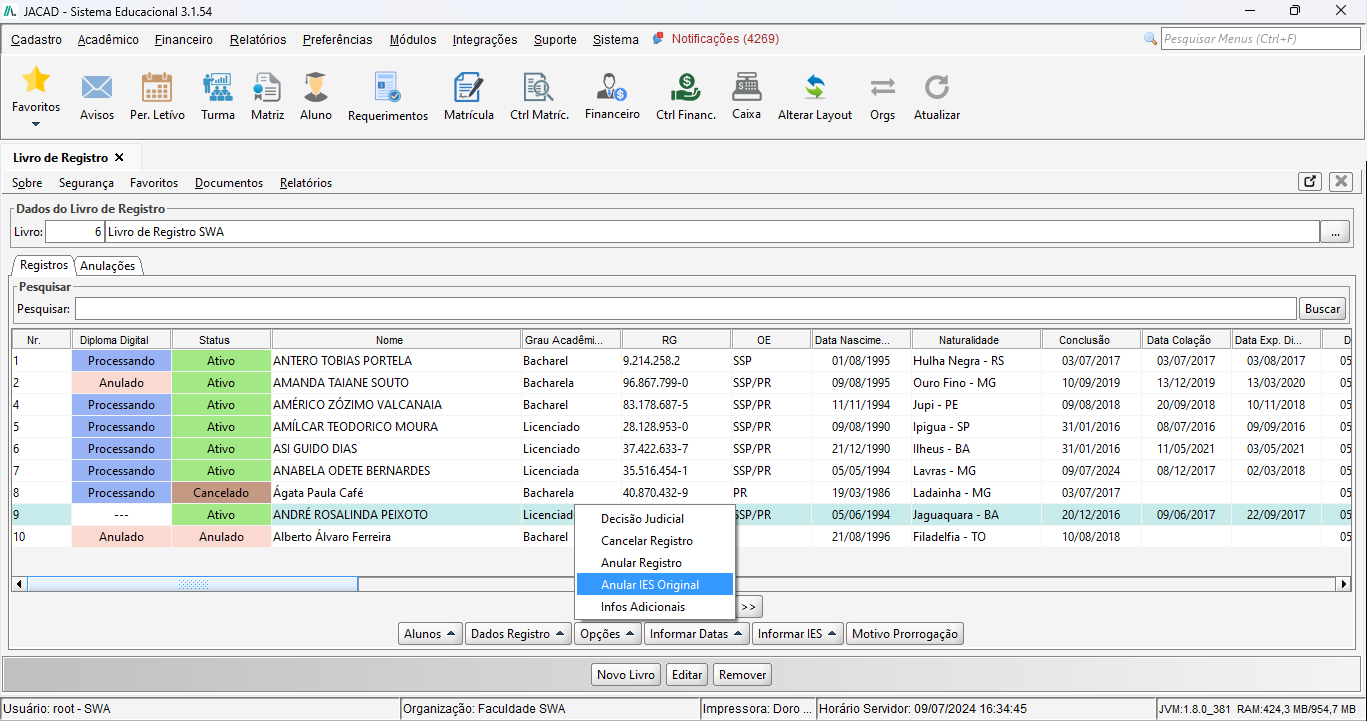
Task: Open the Aluno graduate icon
Action: [x=316, y=88]
